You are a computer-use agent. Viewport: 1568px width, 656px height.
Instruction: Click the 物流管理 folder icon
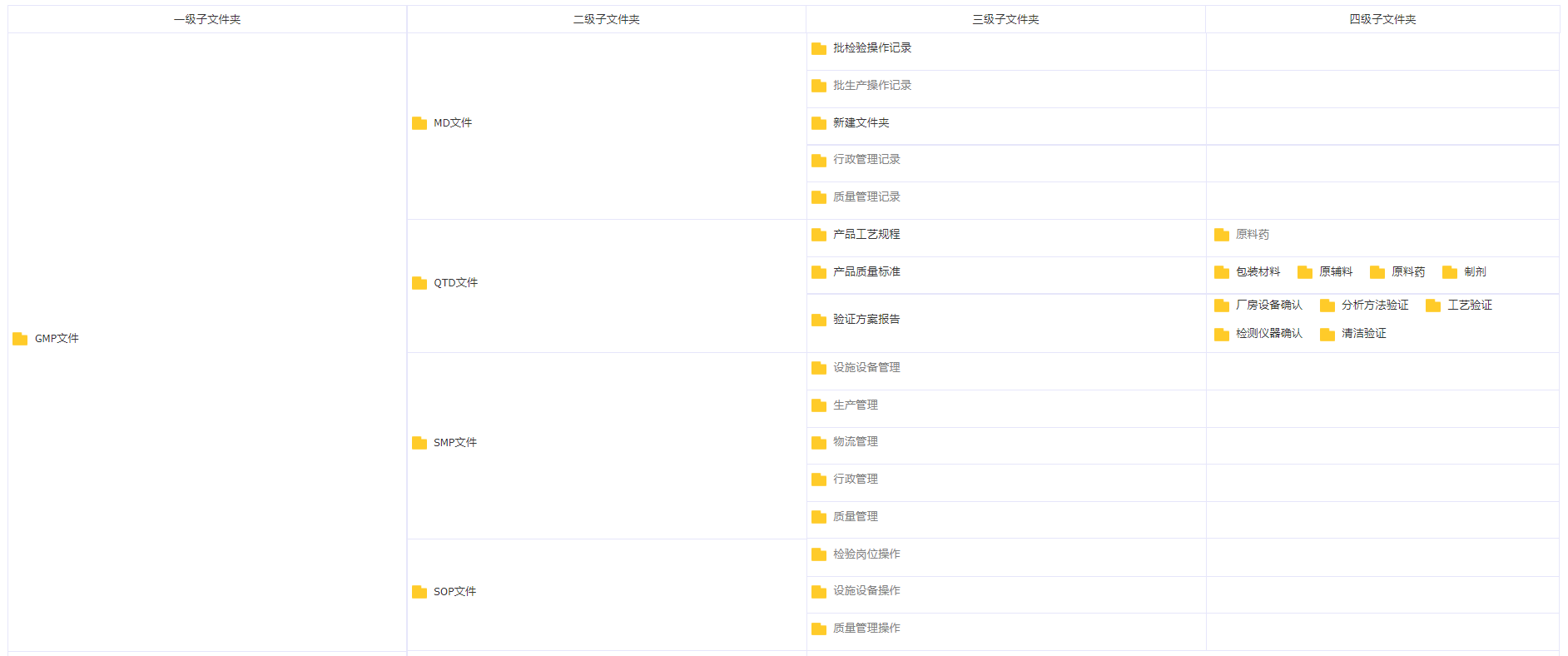pyautogui.click(x=819, y=442)
